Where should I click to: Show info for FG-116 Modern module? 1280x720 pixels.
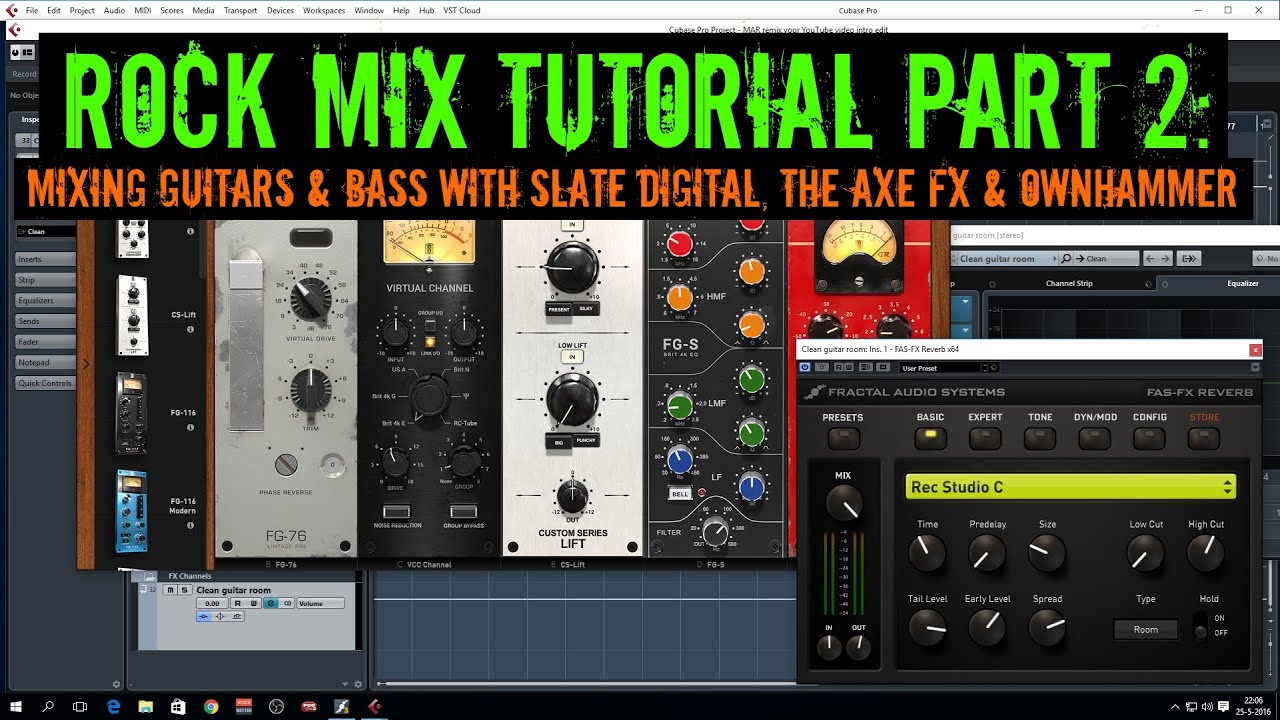(x=190, y=525)
